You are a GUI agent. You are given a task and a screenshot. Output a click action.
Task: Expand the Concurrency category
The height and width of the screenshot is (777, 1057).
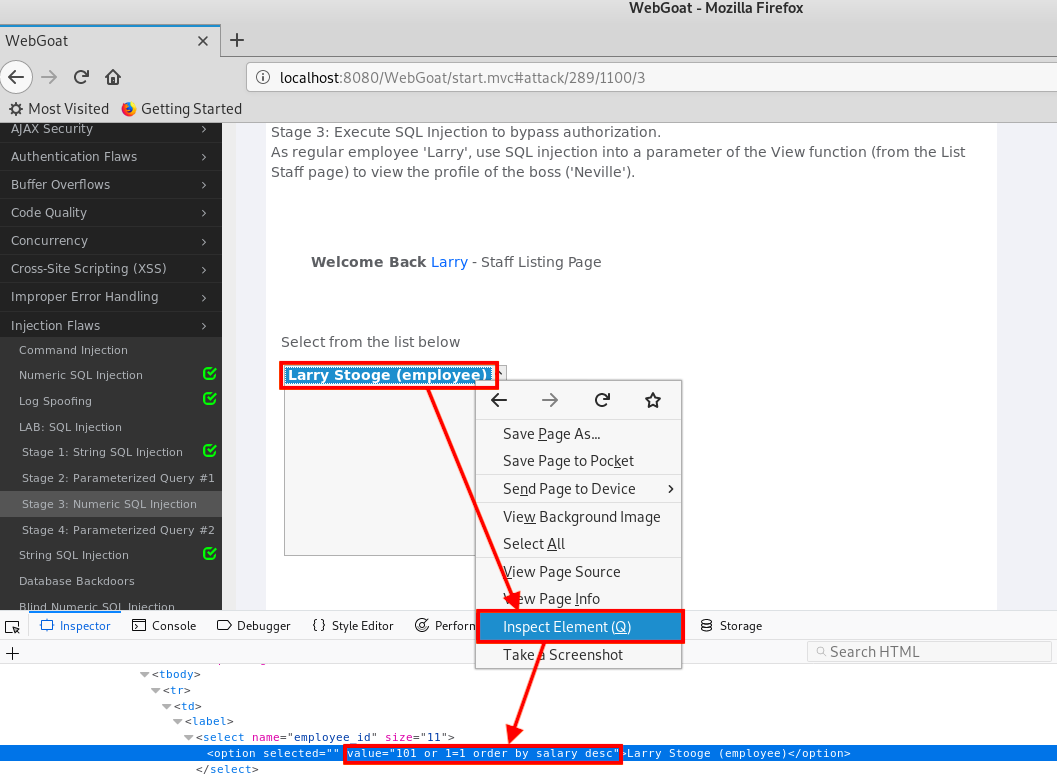tap(204, 241)
